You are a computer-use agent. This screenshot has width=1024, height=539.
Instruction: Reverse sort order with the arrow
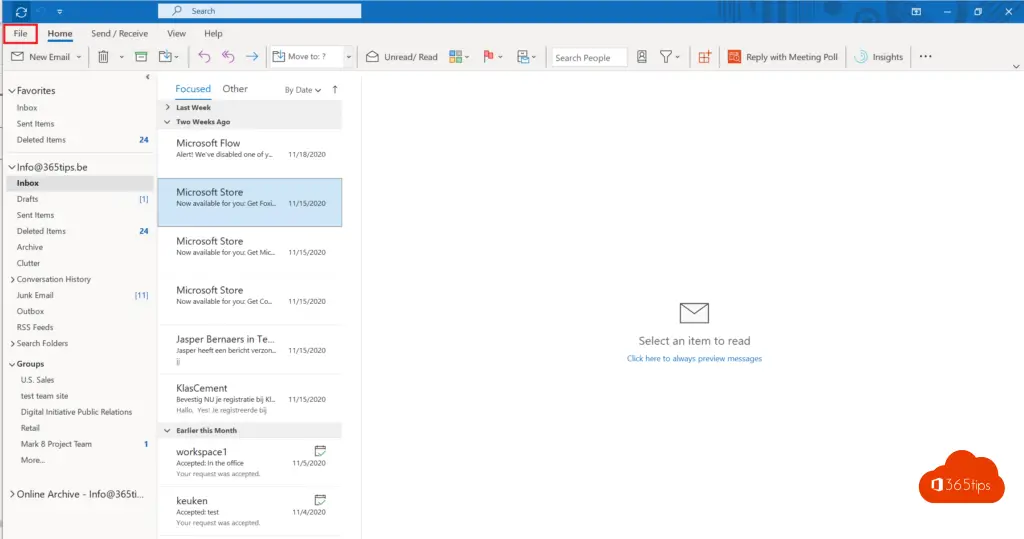coord(334,89)
